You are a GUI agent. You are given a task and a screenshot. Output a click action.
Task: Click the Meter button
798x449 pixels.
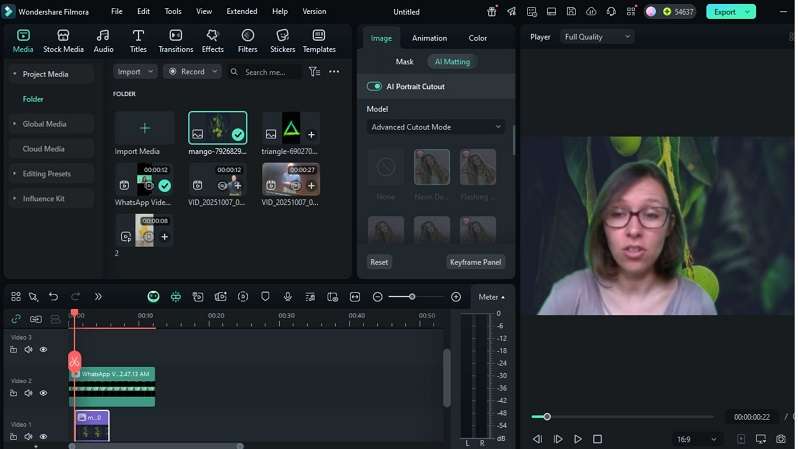click(x=491, y=297)
